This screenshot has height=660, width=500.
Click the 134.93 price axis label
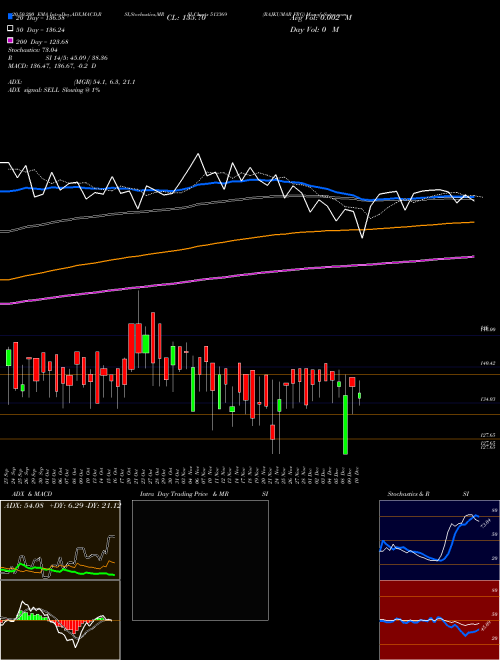(x=488, y=399)
